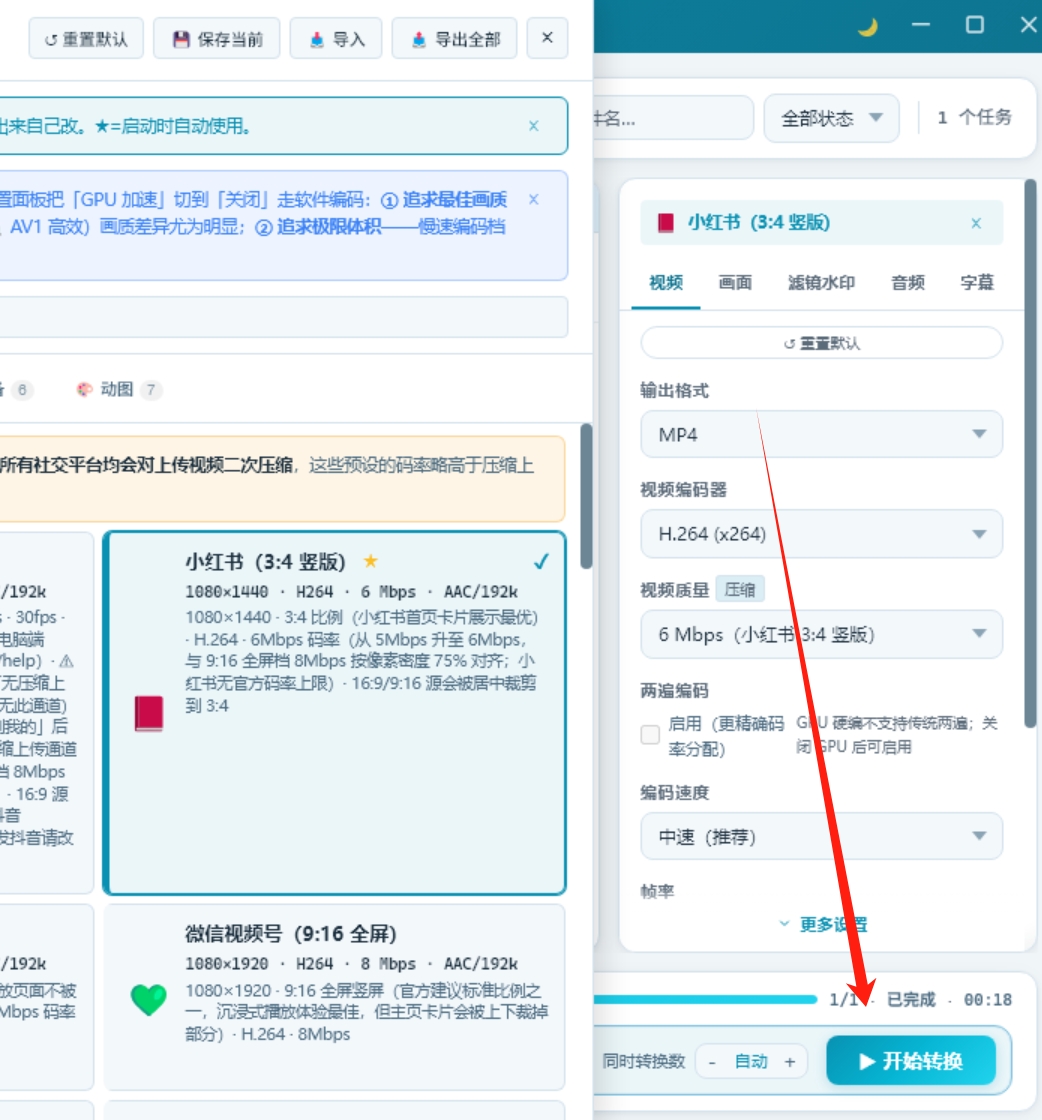
Task: Click the 重置默认 button in preset toolbar
Action: click(86, 39)
